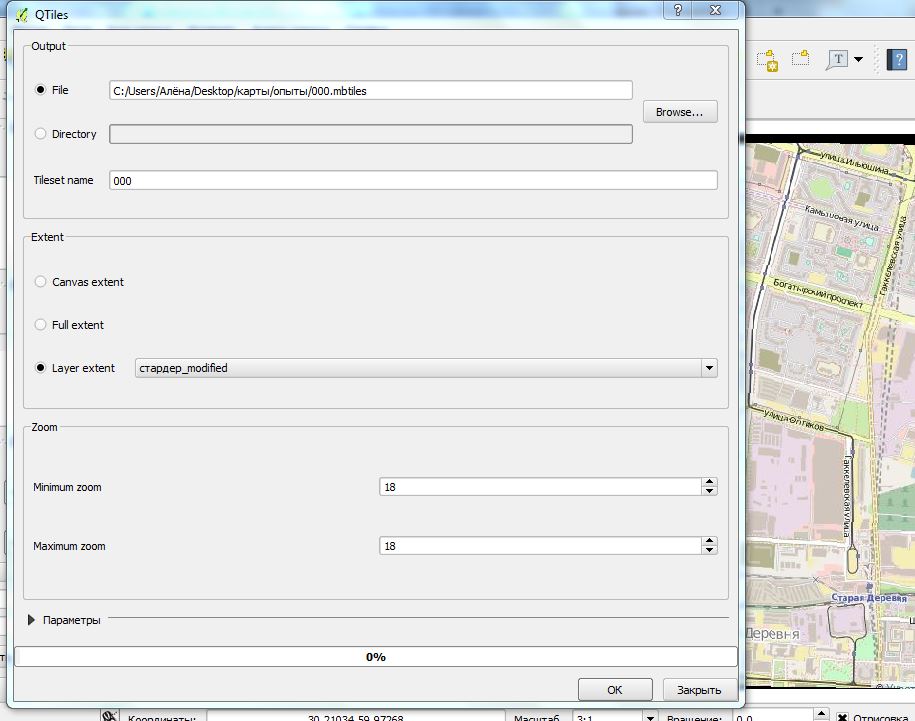The image size is (915, 721).
Task: Click the Закрыть button
Action: pos(699,690)
